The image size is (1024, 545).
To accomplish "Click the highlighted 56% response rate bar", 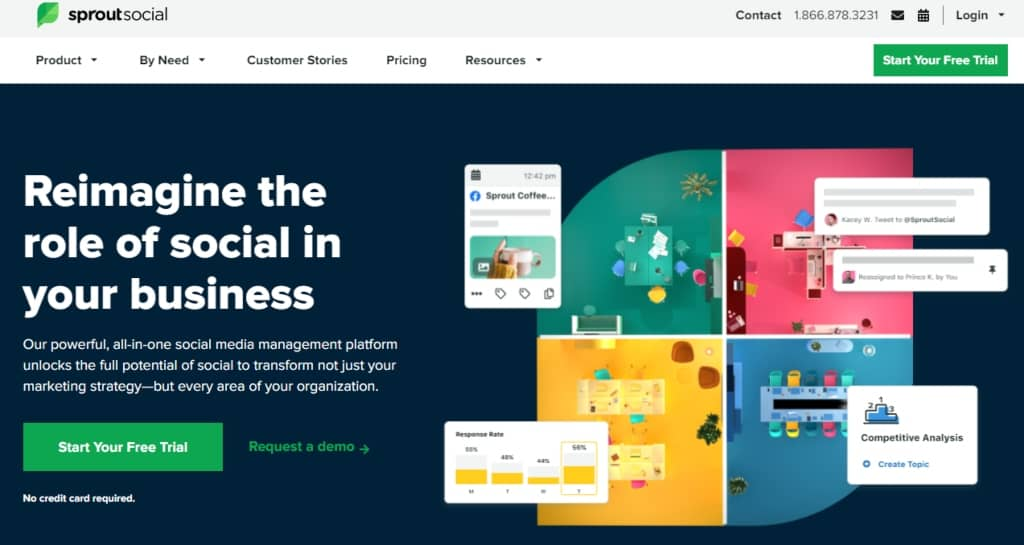I will click(579, 468).
